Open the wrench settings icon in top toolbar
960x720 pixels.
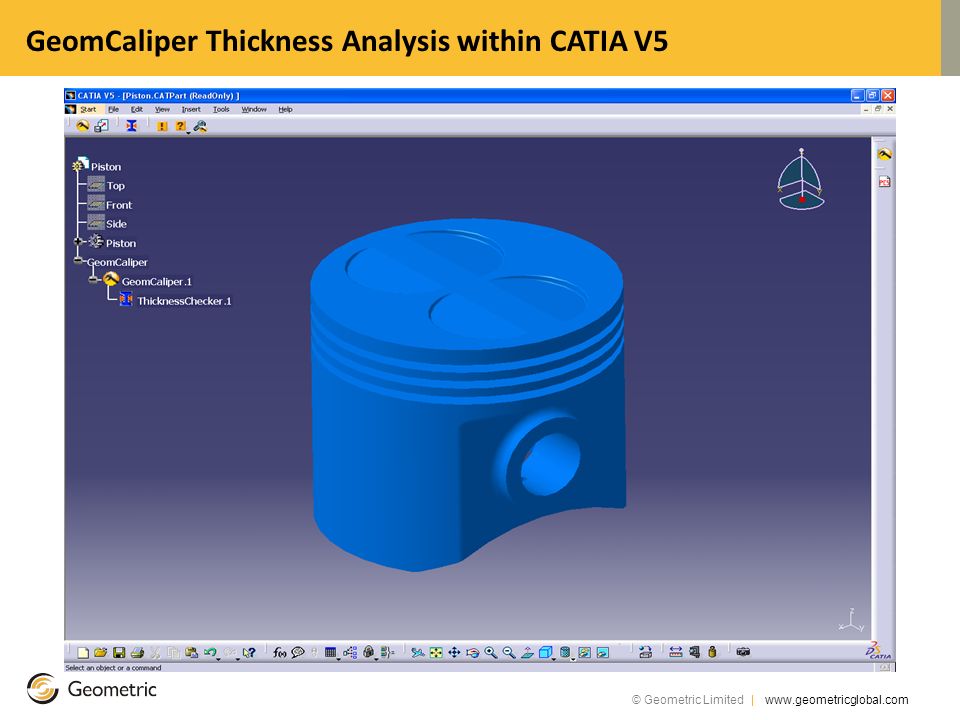point(200,126)
